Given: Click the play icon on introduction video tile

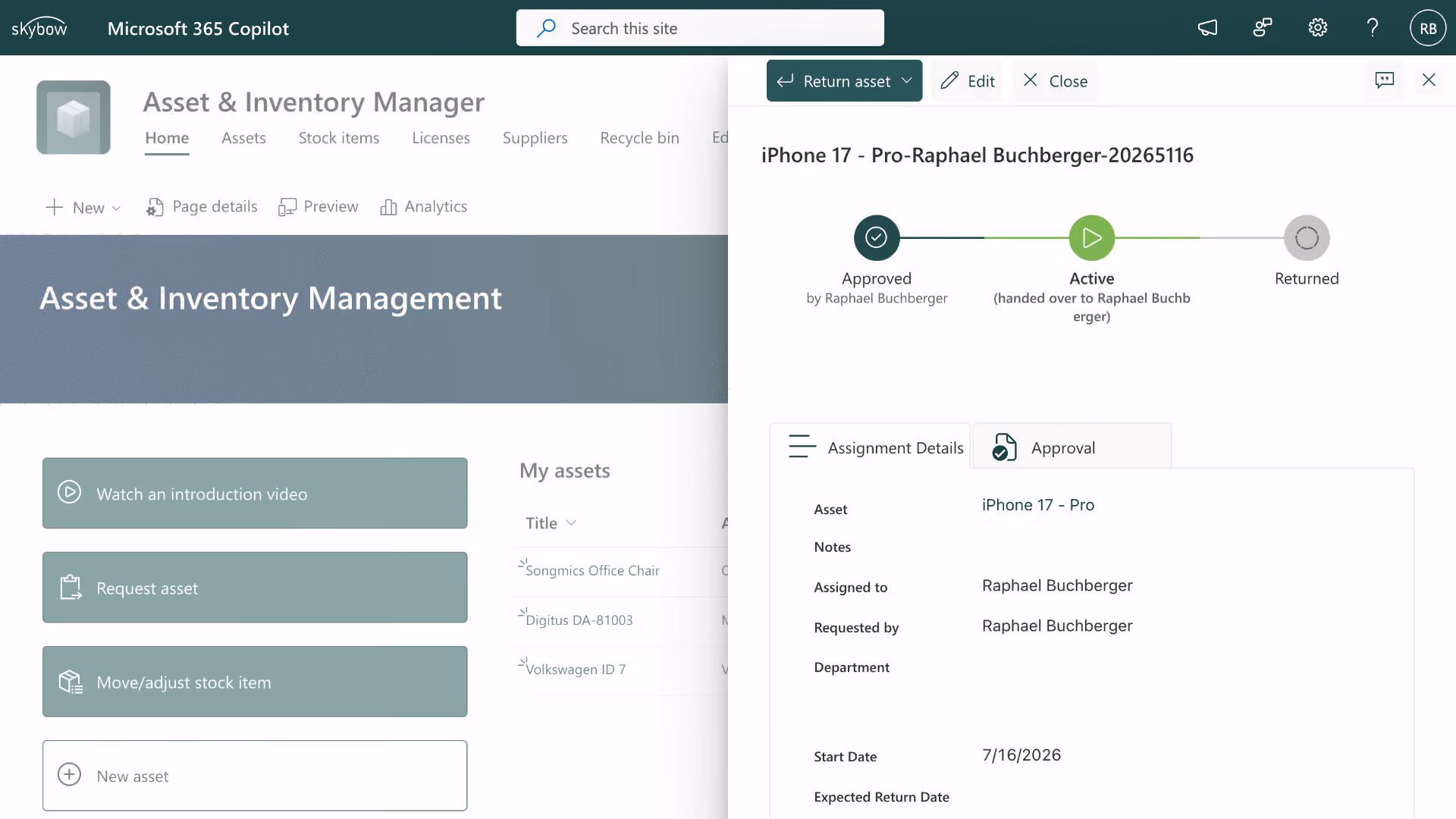Looking at the screenshot, I should click(69, 492).
